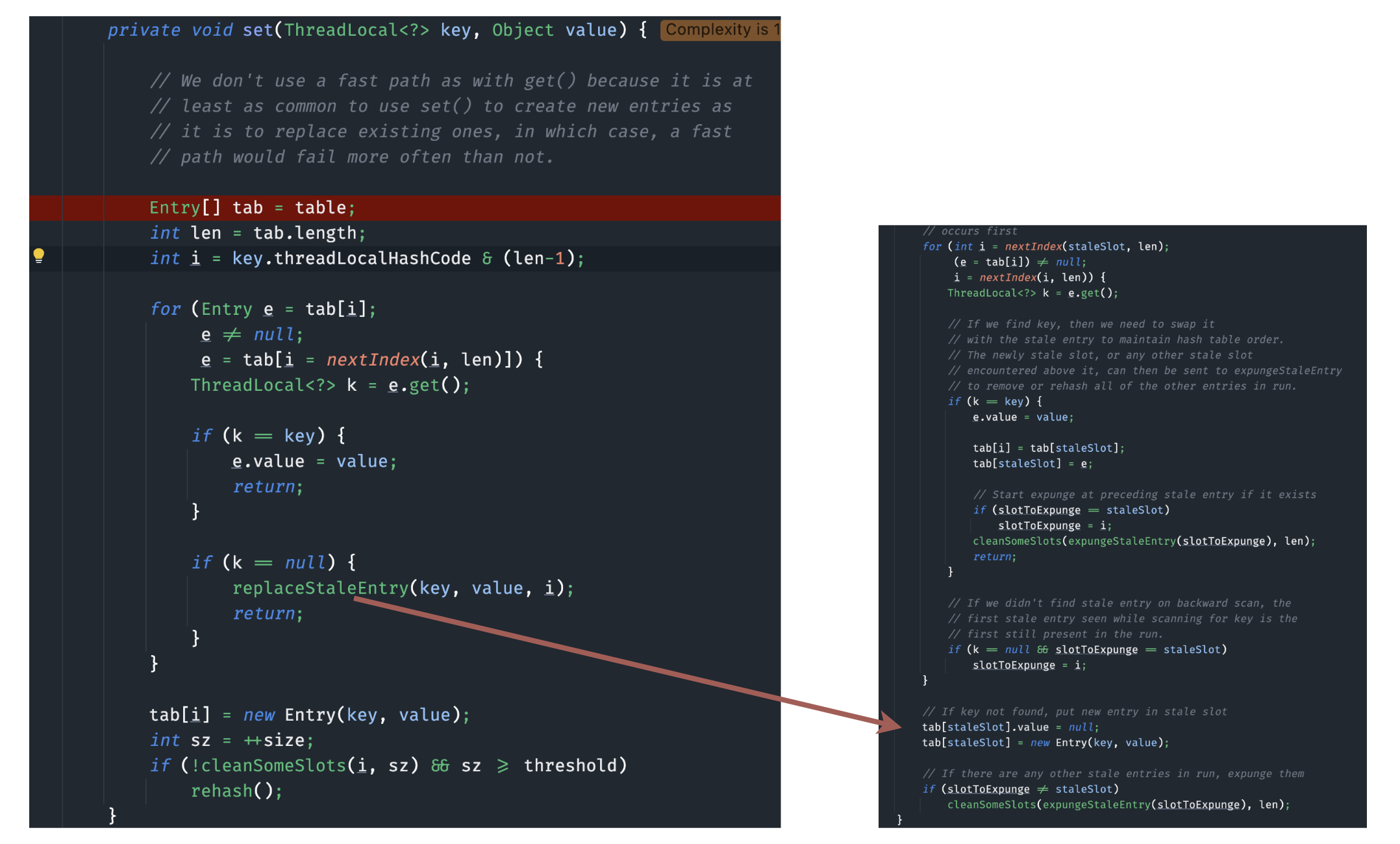Select the Complexity inlay hint badge
The image size is (1400, 844).
(719, 29)
